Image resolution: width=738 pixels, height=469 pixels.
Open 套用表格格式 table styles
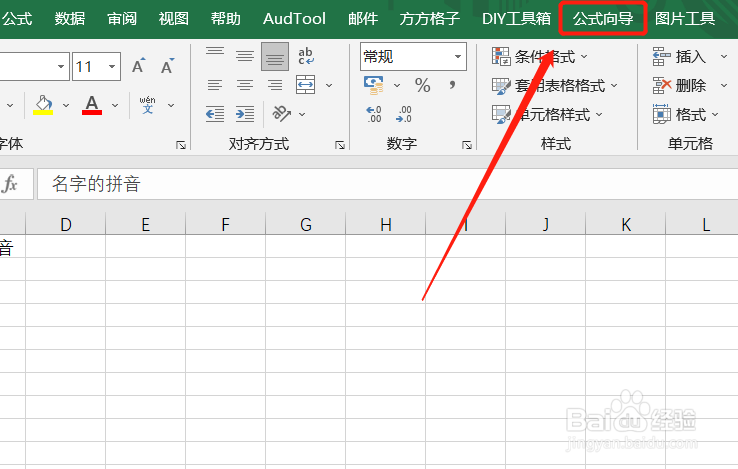click(x=554, y=86)
